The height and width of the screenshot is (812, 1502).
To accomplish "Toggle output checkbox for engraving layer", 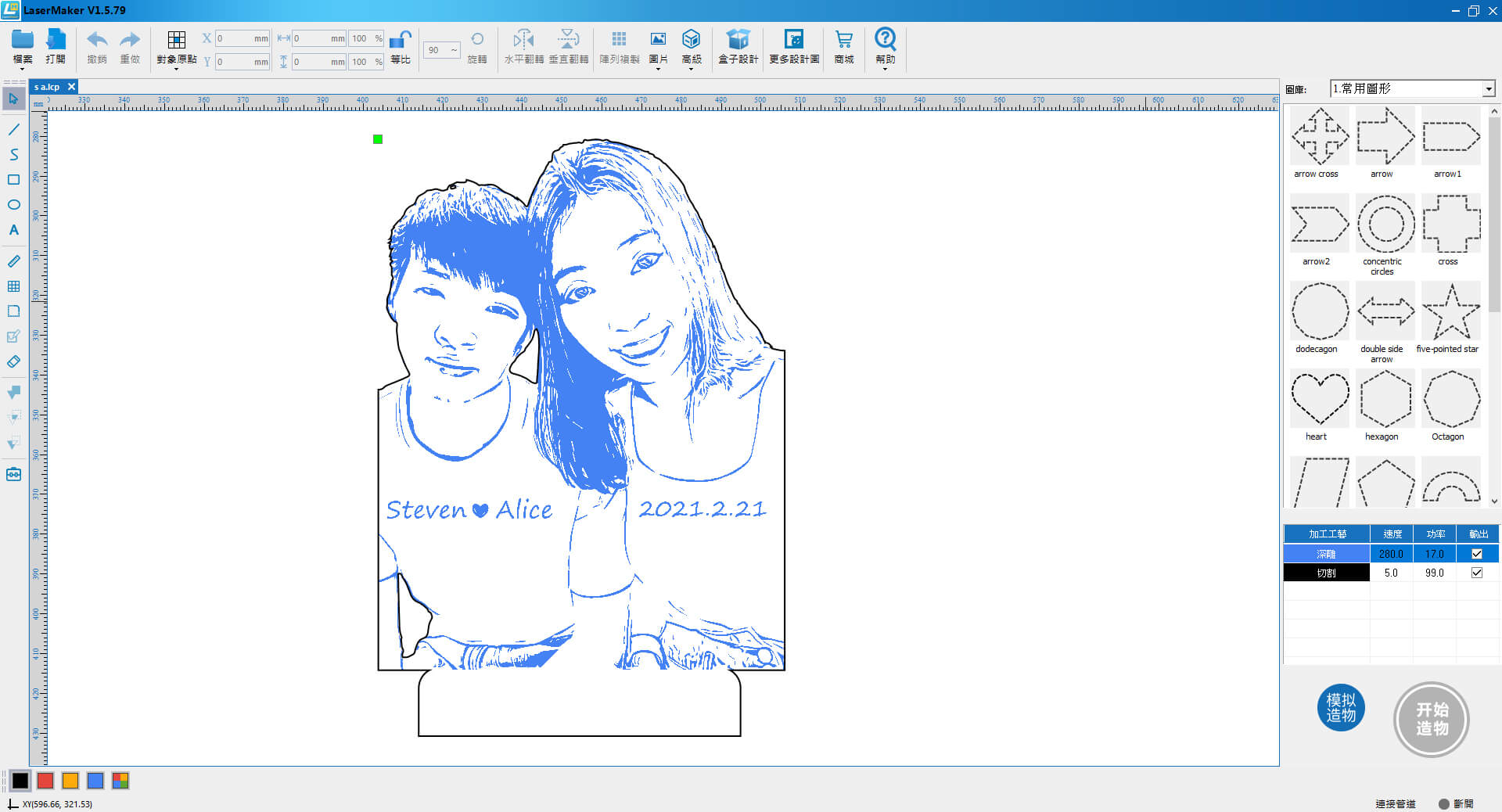I will pos(1477,554).
